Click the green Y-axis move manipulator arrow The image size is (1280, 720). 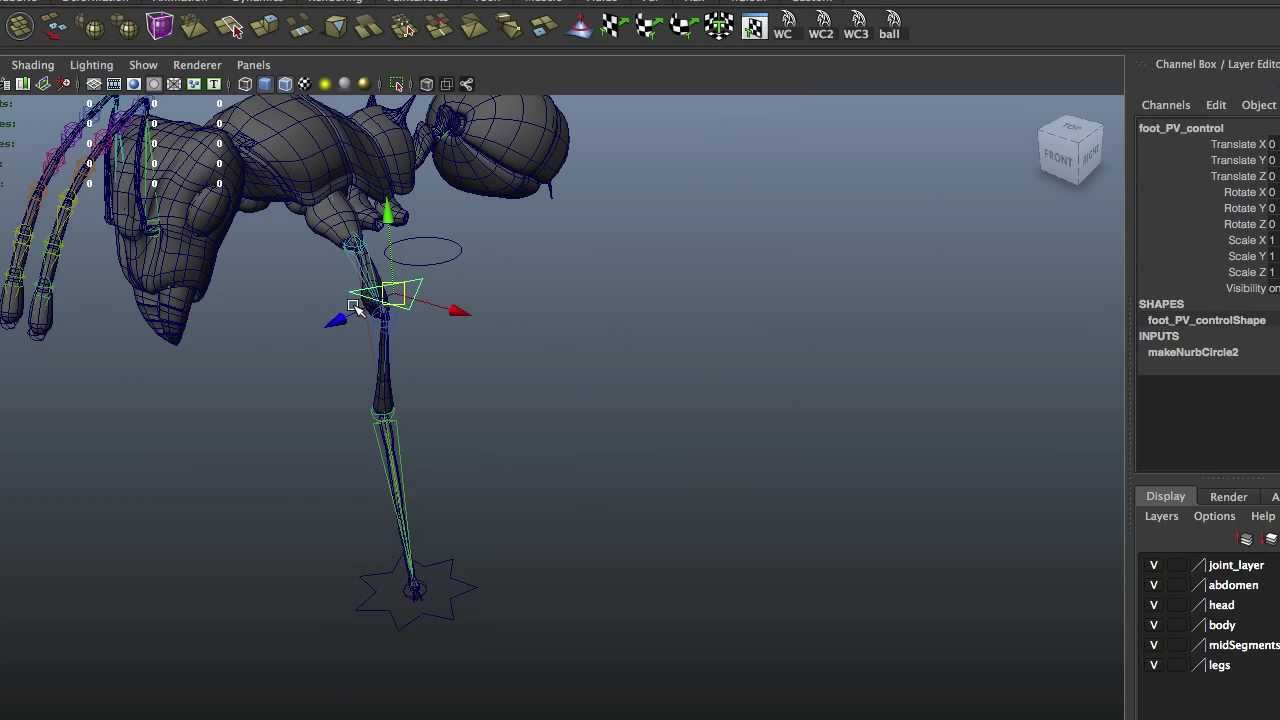coord(387,211)
